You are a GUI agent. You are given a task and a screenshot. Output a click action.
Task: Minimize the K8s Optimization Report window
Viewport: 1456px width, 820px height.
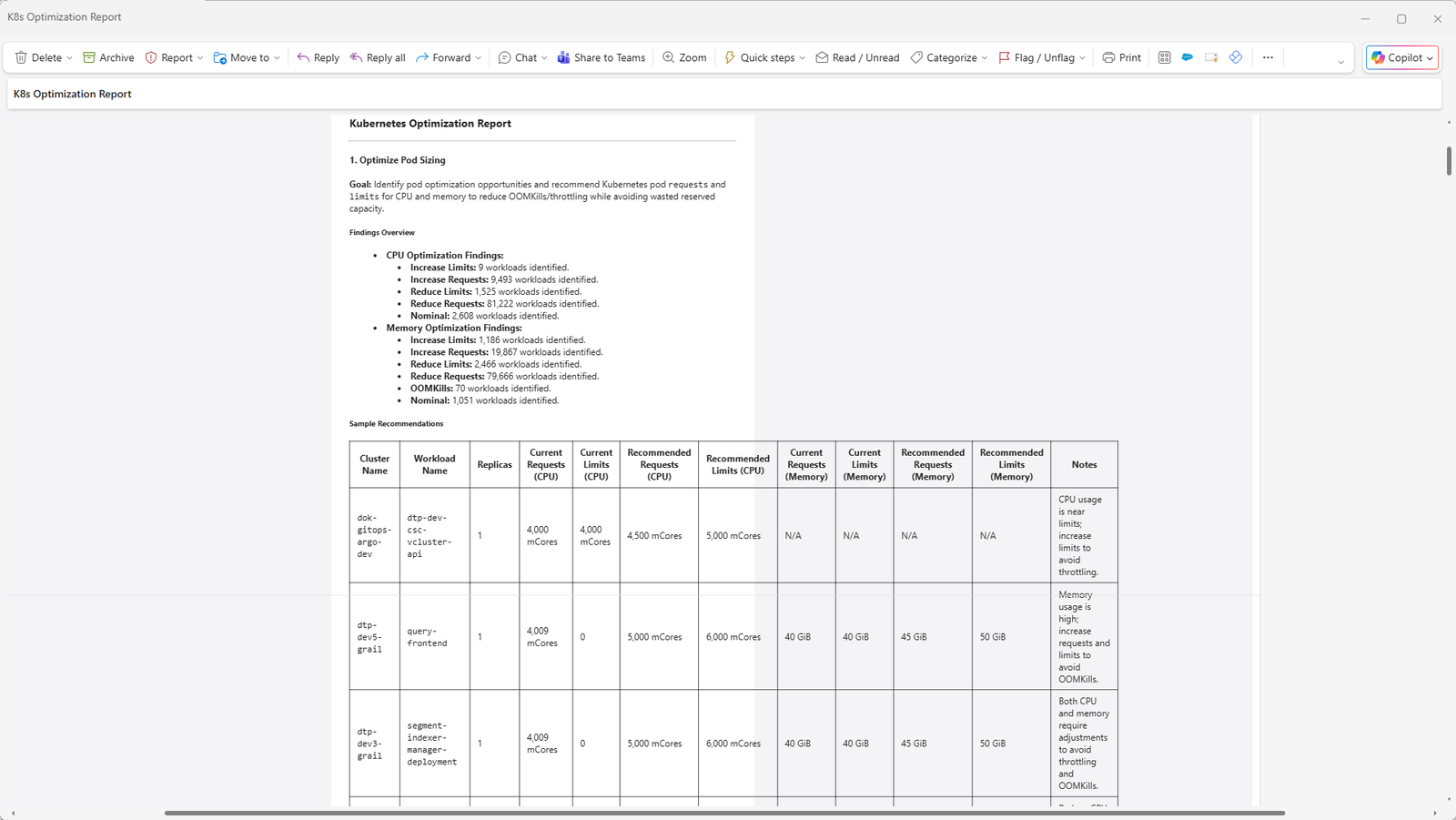[1365, 18]
